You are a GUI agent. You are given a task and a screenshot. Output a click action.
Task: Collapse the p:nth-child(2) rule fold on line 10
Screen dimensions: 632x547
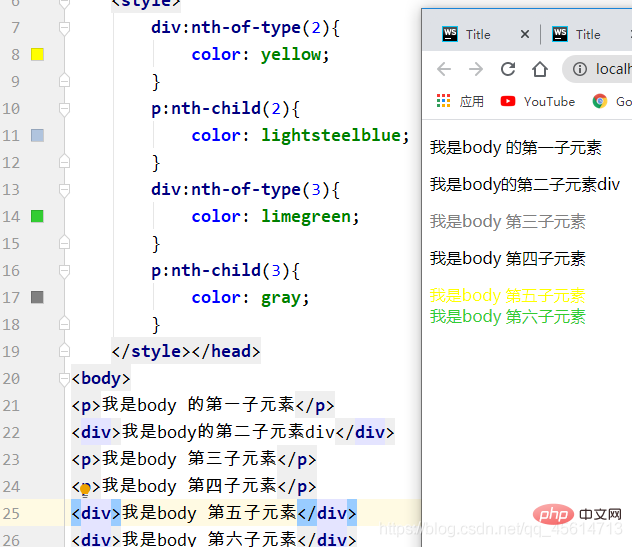coord(64,109)
